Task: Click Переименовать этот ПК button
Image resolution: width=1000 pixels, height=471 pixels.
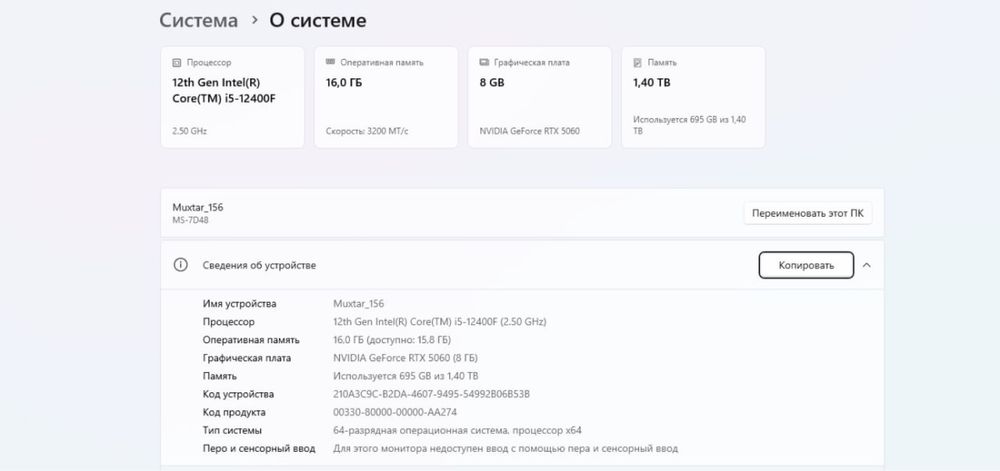Action: click(x=807, y=214)
